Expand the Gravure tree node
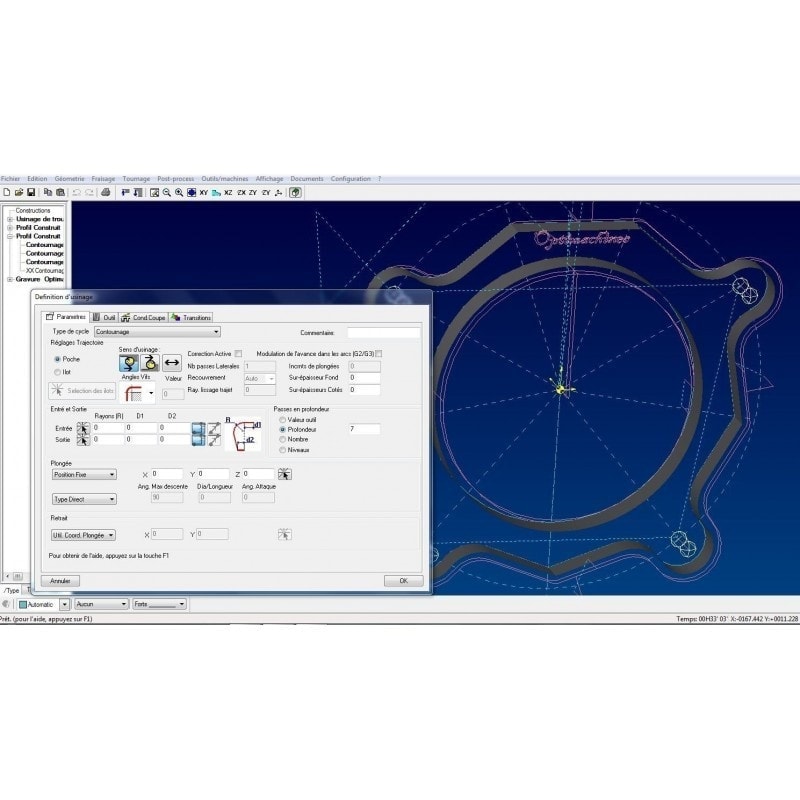 tap(10, 280)
